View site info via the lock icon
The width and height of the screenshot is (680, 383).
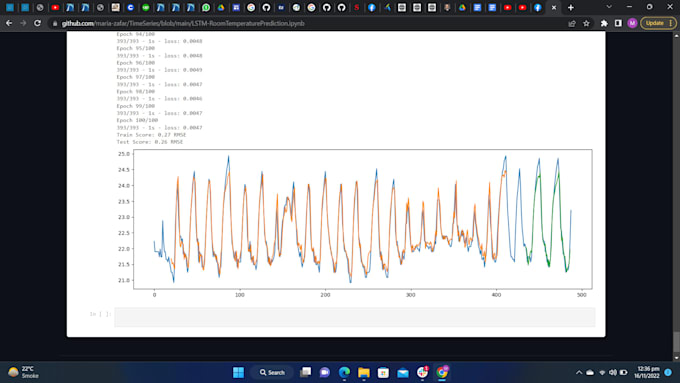coord(55,23)
